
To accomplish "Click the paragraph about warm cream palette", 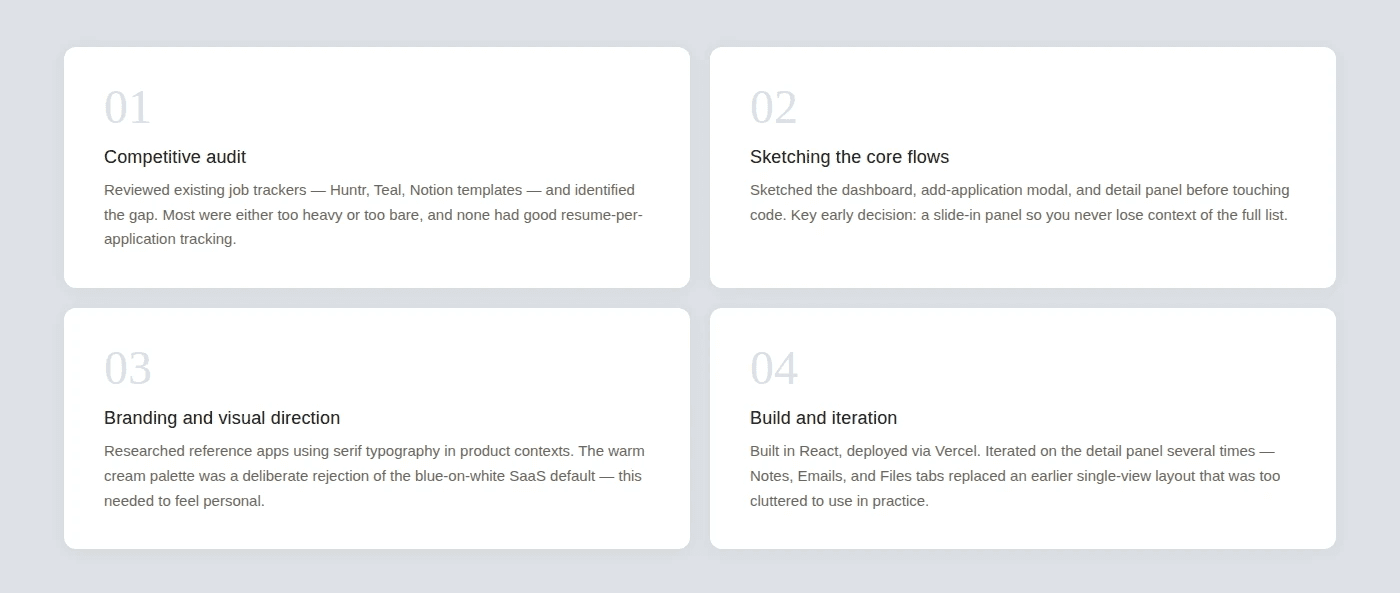I will coord(374,475).
